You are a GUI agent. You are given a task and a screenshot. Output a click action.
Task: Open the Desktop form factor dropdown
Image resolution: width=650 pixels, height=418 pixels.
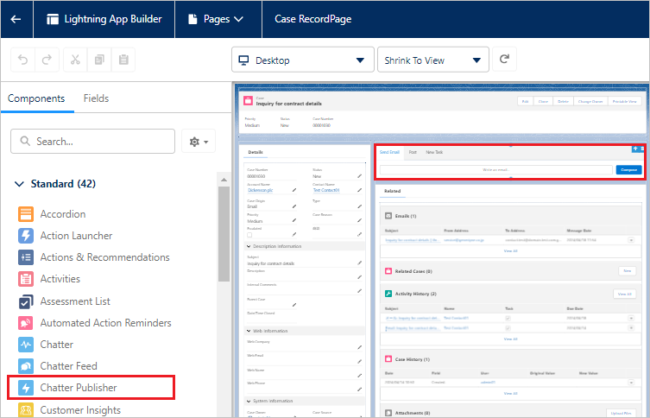pos(300,61)
